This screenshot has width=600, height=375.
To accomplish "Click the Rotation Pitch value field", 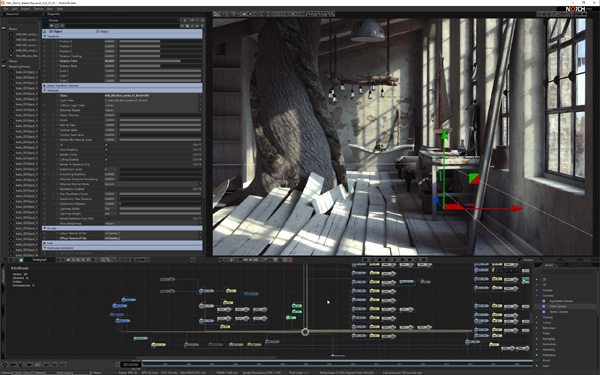I will coord(110,61).
